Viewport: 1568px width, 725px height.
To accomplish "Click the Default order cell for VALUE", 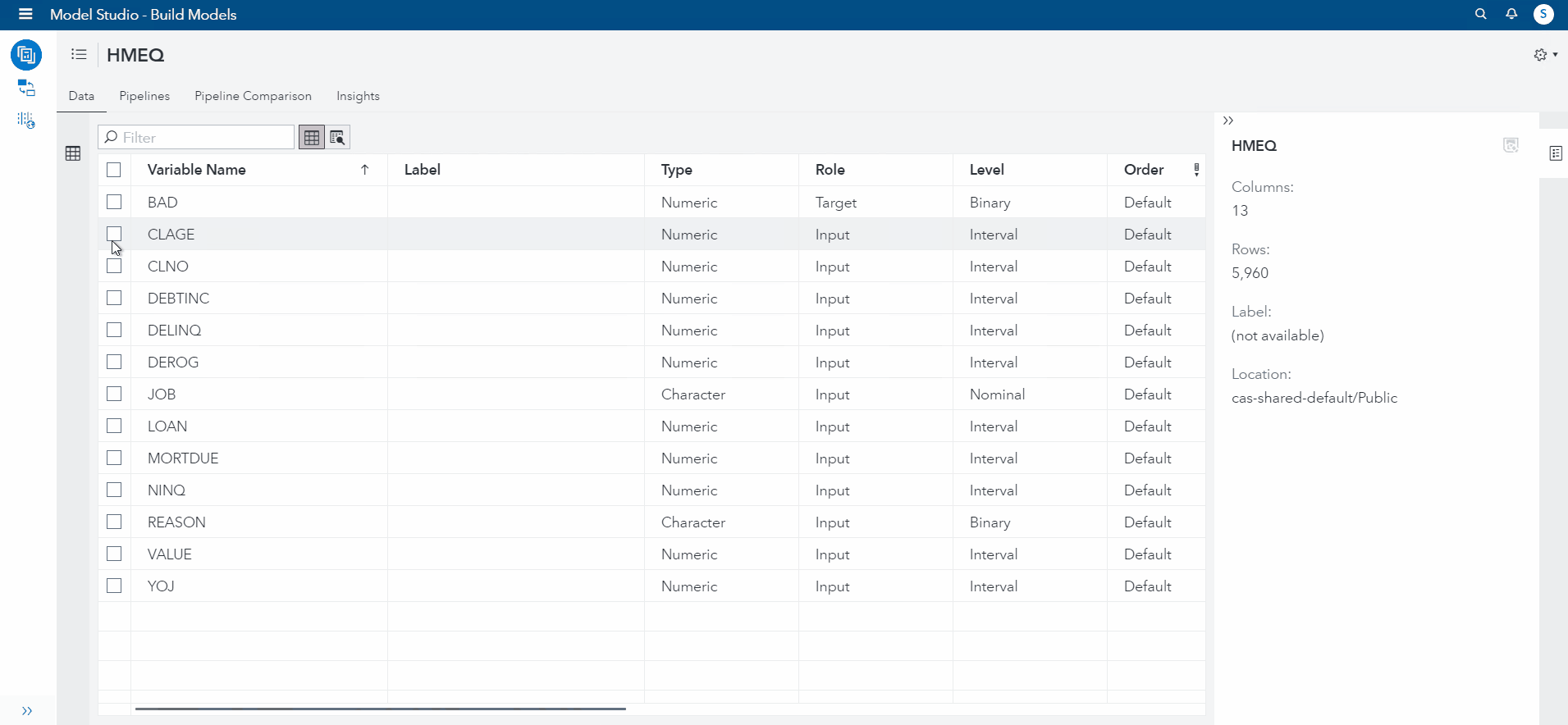I will click(x=1156, y=554).
